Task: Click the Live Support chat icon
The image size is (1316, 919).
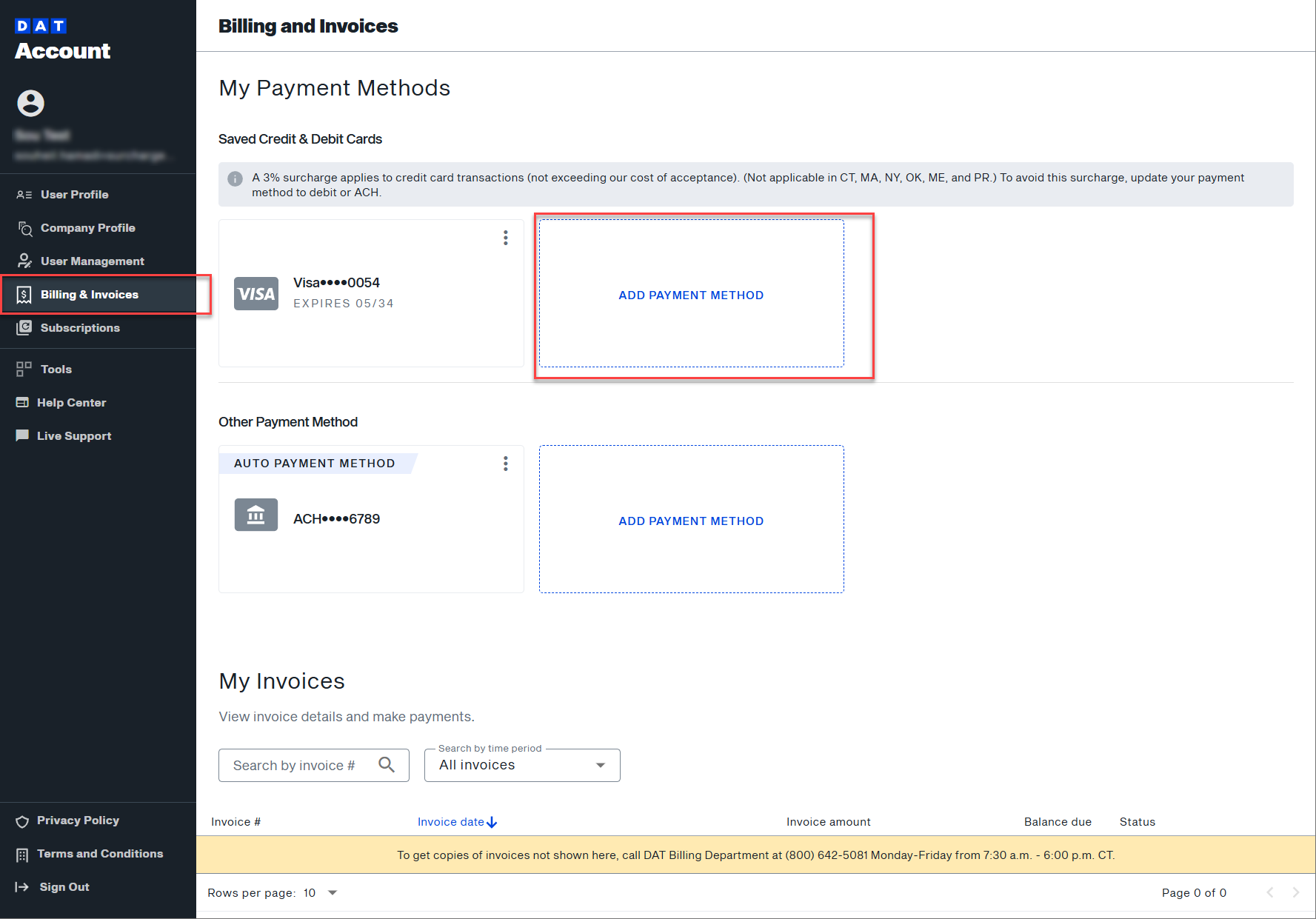Action: point(22,435)
